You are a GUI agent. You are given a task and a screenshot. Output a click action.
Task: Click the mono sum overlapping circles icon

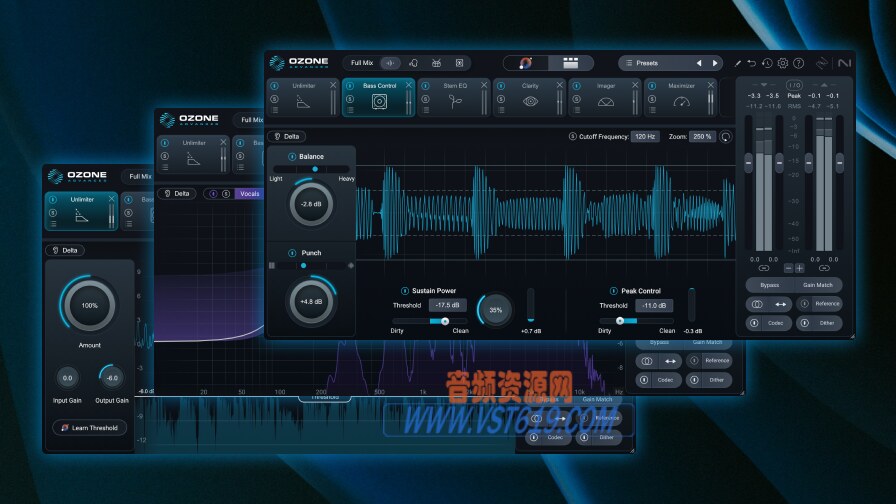coord(757,305)
